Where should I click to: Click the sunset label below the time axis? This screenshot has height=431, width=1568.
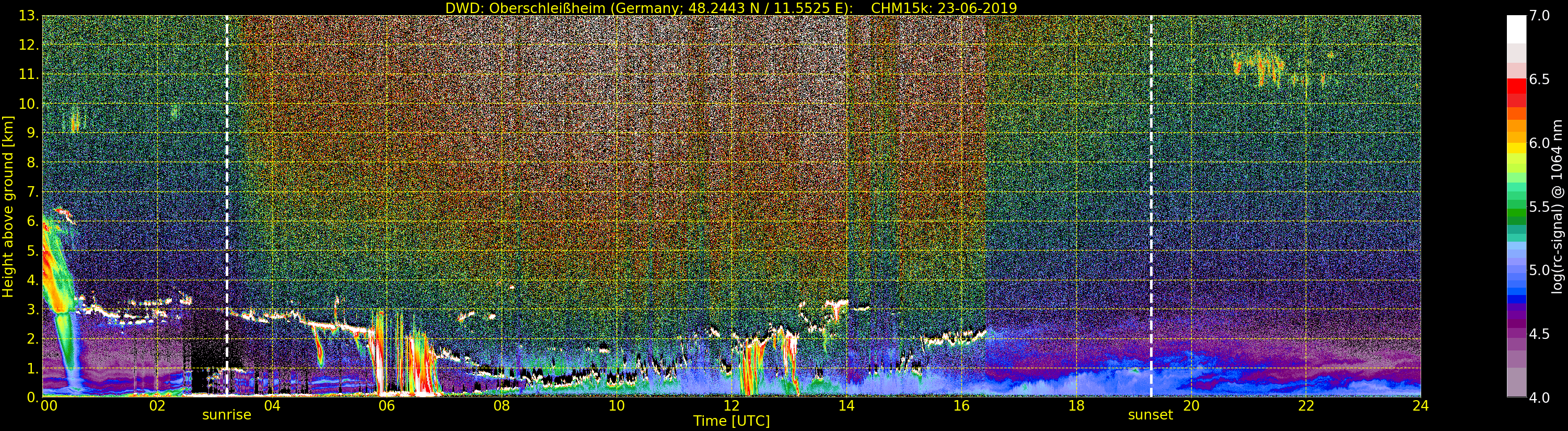(x=1150, y=415)
